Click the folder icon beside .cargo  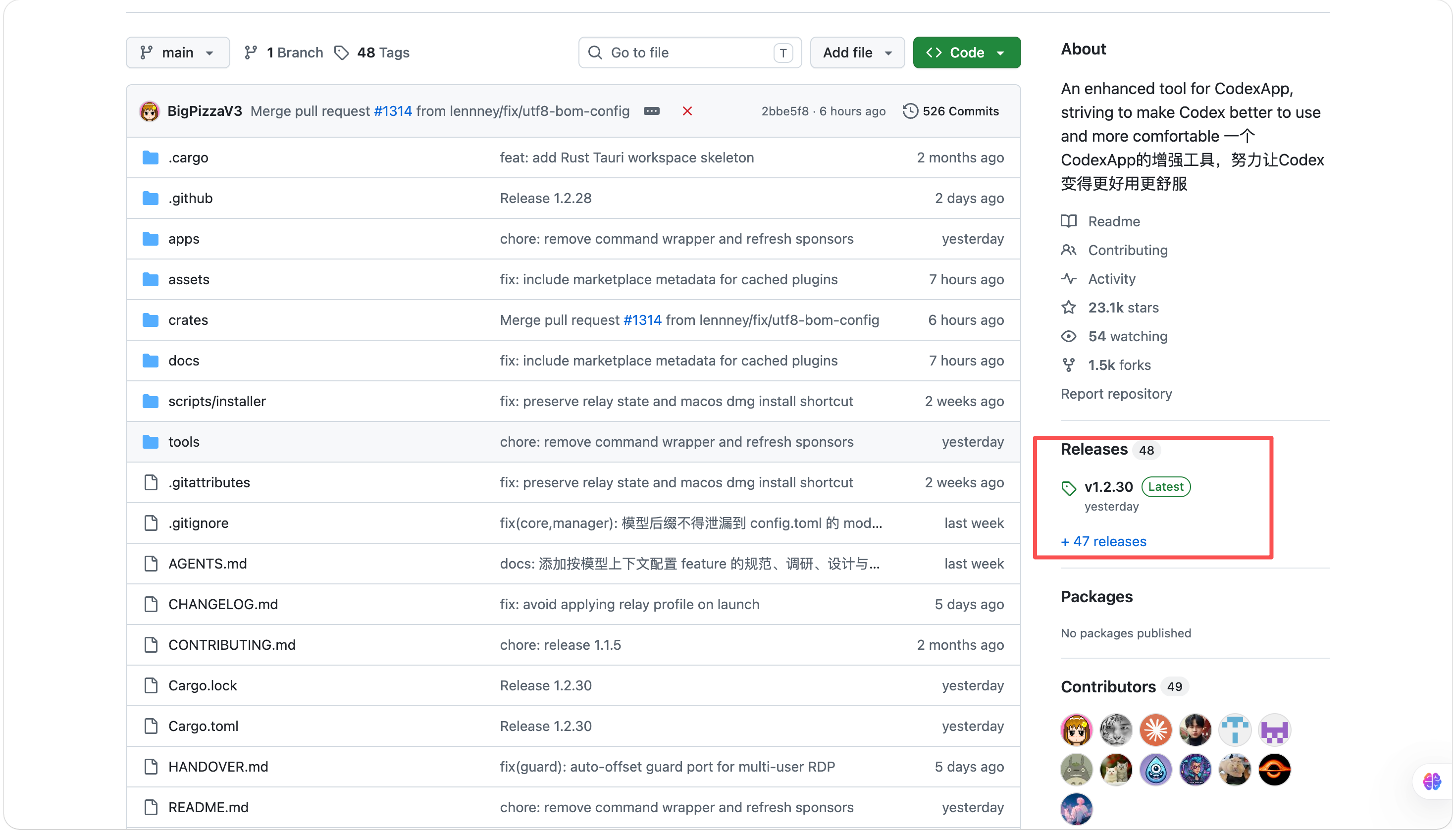coord(151,157)
